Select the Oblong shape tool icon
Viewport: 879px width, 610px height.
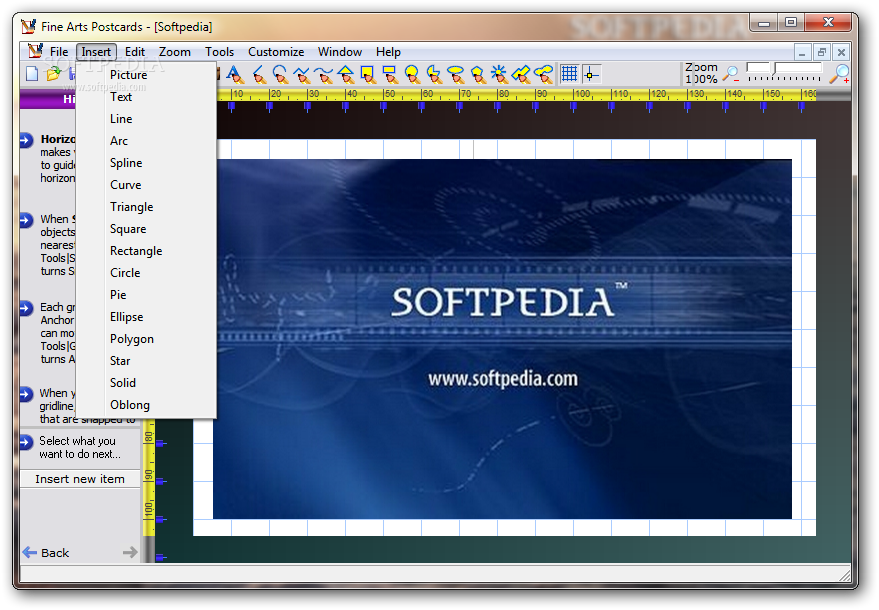(x=544, y=74)
